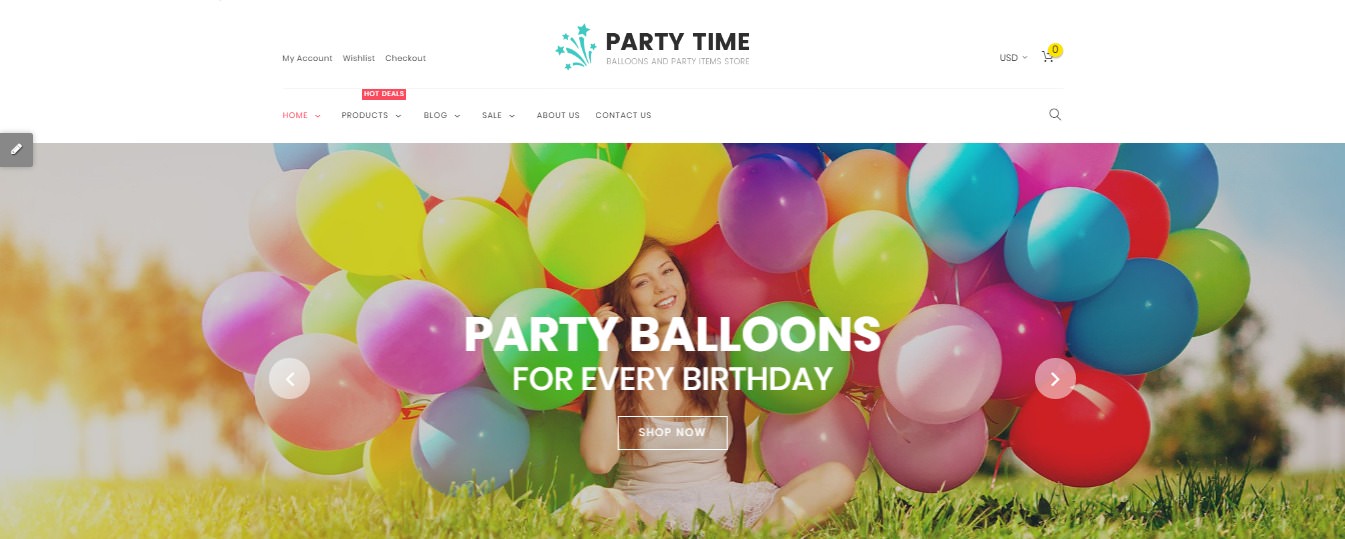The image size is (1345, 539).
Task: Click the cart item count badge
Action: (1055, 49)
